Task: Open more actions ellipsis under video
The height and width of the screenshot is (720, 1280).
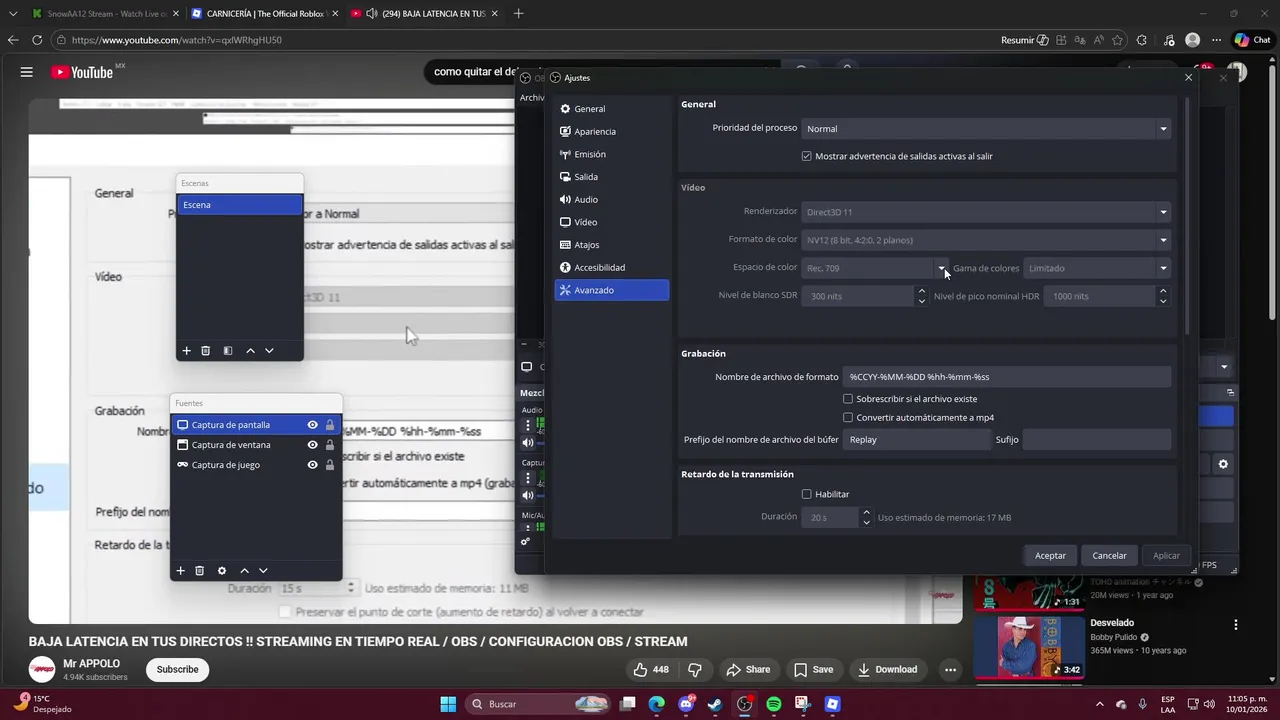Action: pos(950,670)
